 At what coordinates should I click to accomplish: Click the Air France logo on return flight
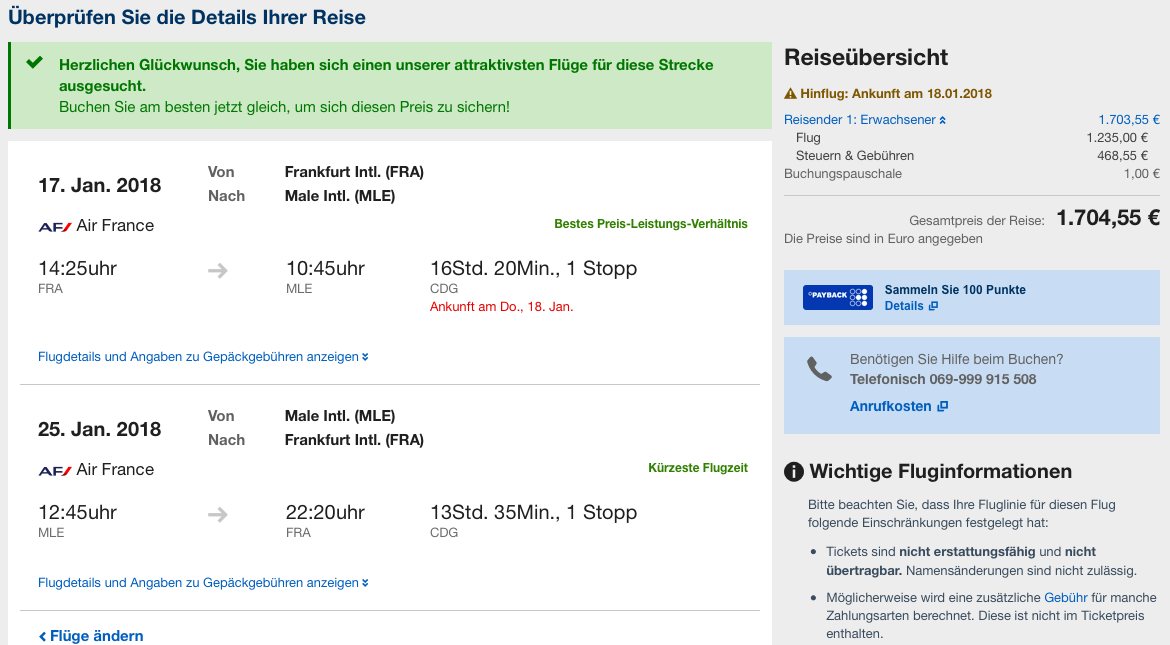(55, 470)
